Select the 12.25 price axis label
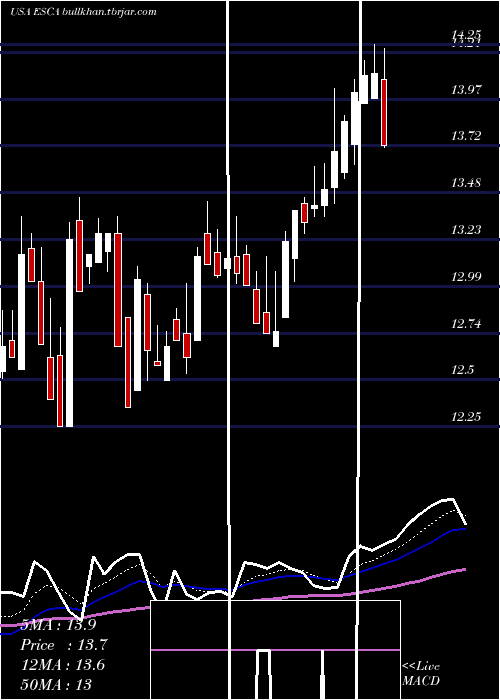 pyautogui.click(x=466, y=417)
